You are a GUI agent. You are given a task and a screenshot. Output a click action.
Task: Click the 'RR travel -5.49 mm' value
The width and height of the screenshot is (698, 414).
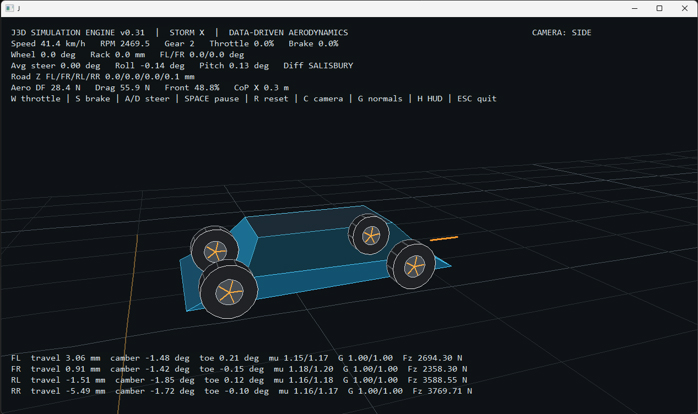(x=58, y=391)
